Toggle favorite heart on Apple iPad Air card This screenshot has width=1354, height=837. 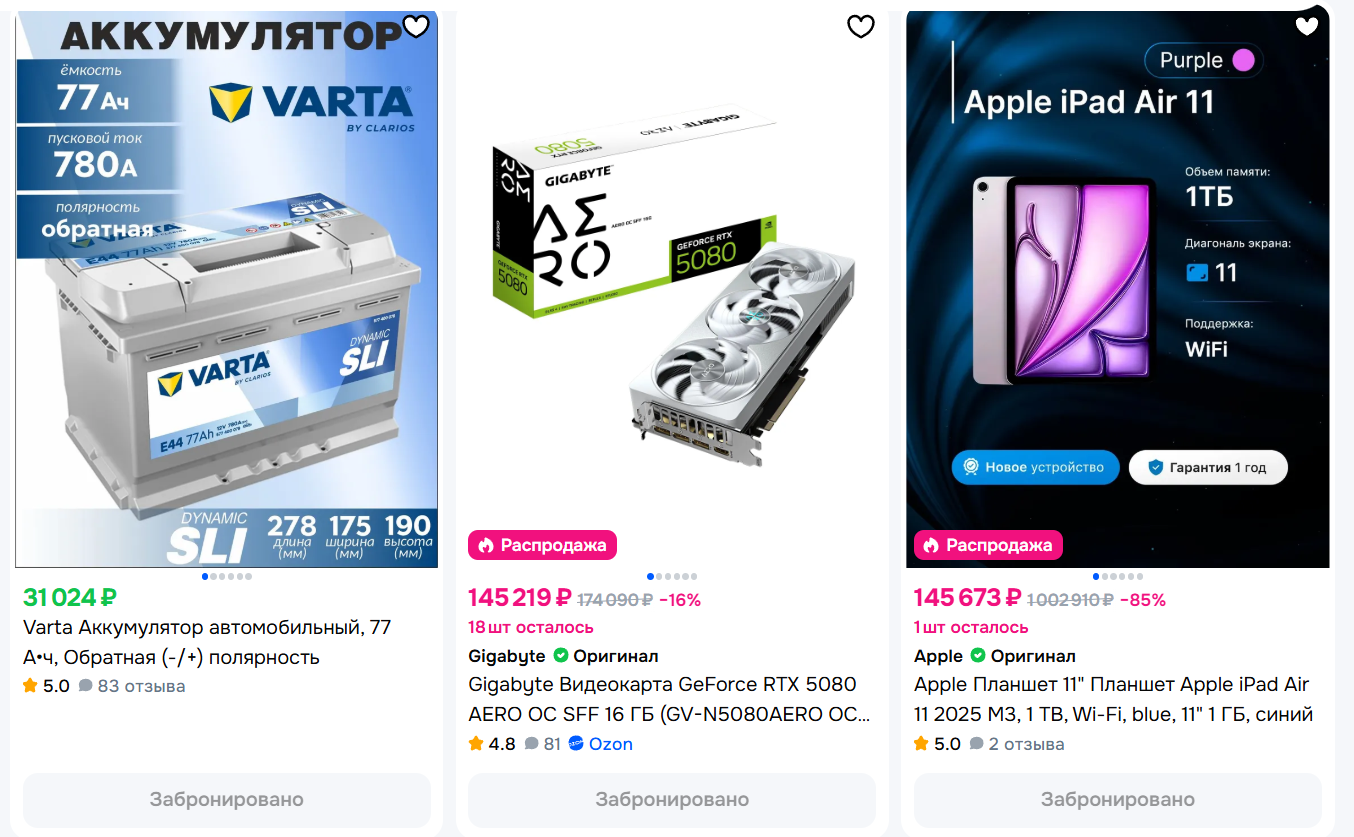tap(1307, 27)
